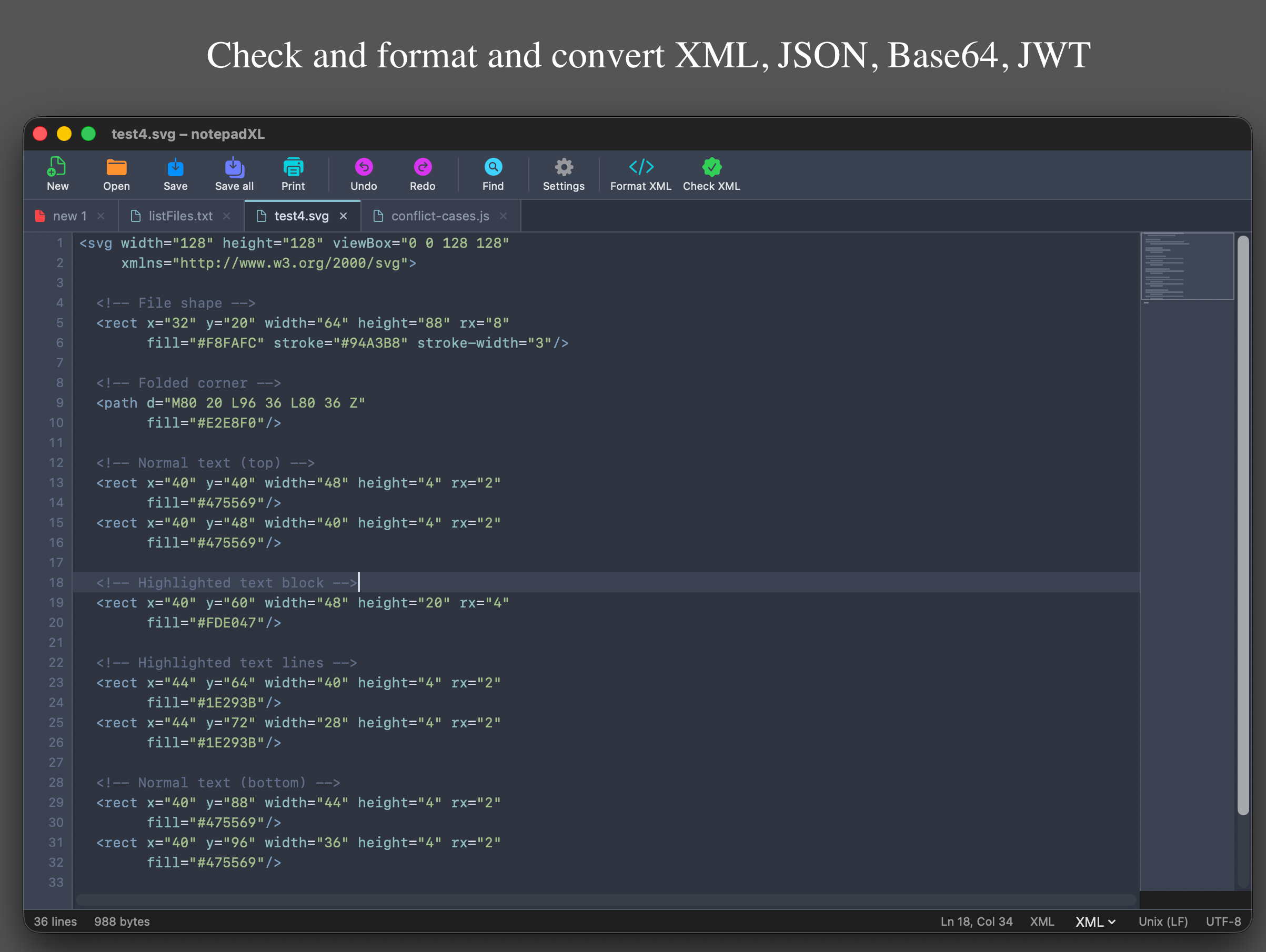This screenshot has height=952, width=1266.
Task: Undo the last edit
Action: click(364, 174)
